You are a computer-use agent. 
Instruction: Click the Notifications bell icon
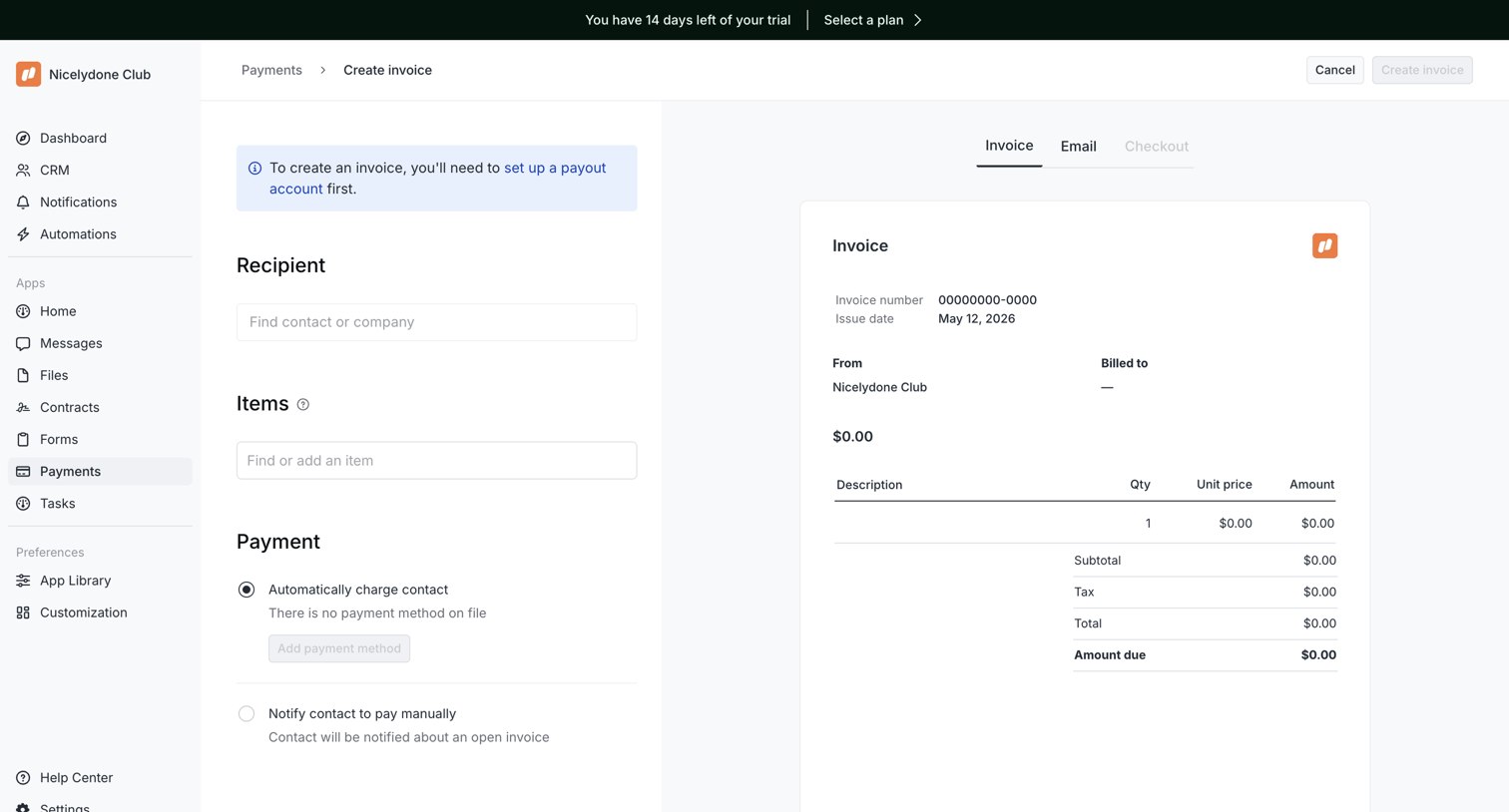tap(23, 202)
